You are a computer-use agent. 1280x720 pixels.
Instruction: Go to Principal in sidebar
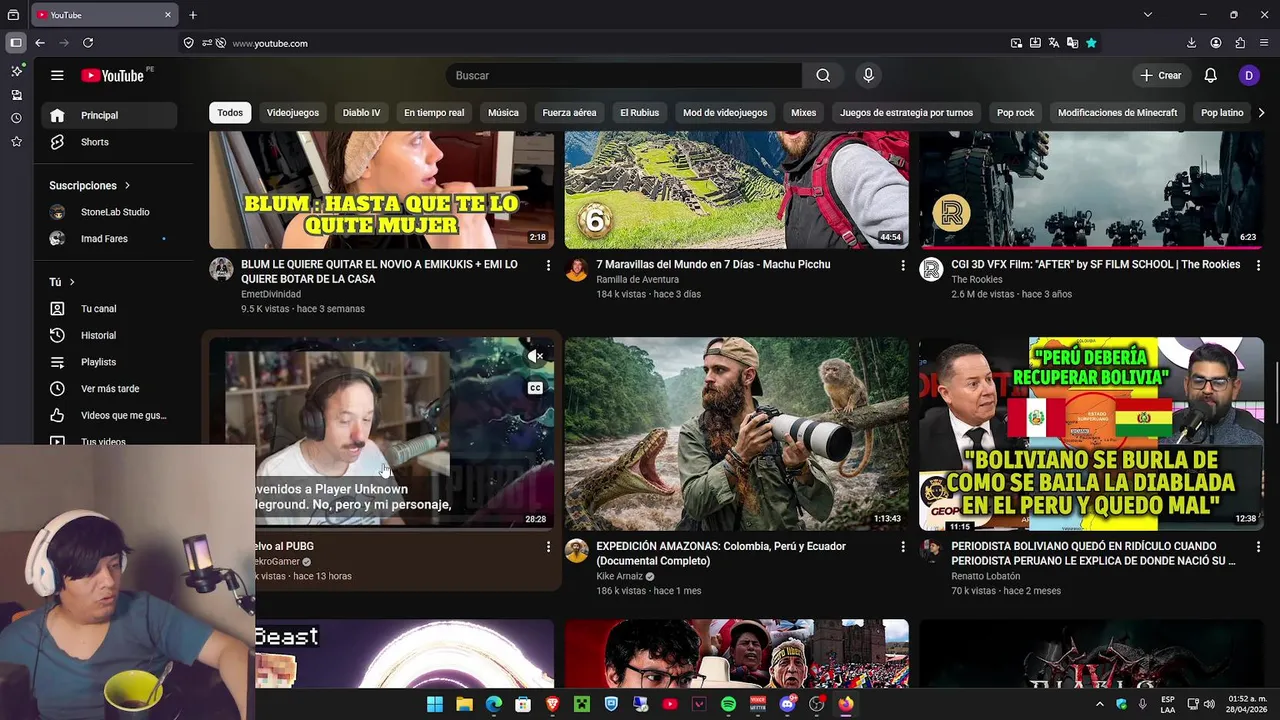click(x=109, y=115)
